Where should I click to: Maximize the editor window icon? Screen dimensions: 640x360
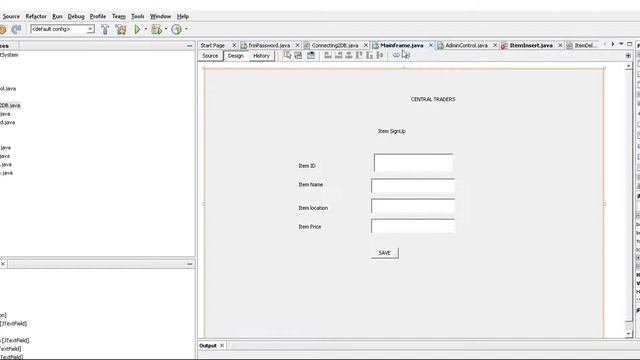click(629, 44)
